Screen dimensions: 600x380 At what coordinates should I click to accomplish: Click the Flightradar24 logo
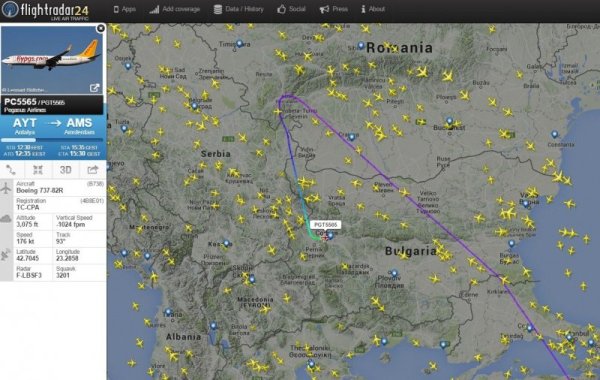coord(45,10)
